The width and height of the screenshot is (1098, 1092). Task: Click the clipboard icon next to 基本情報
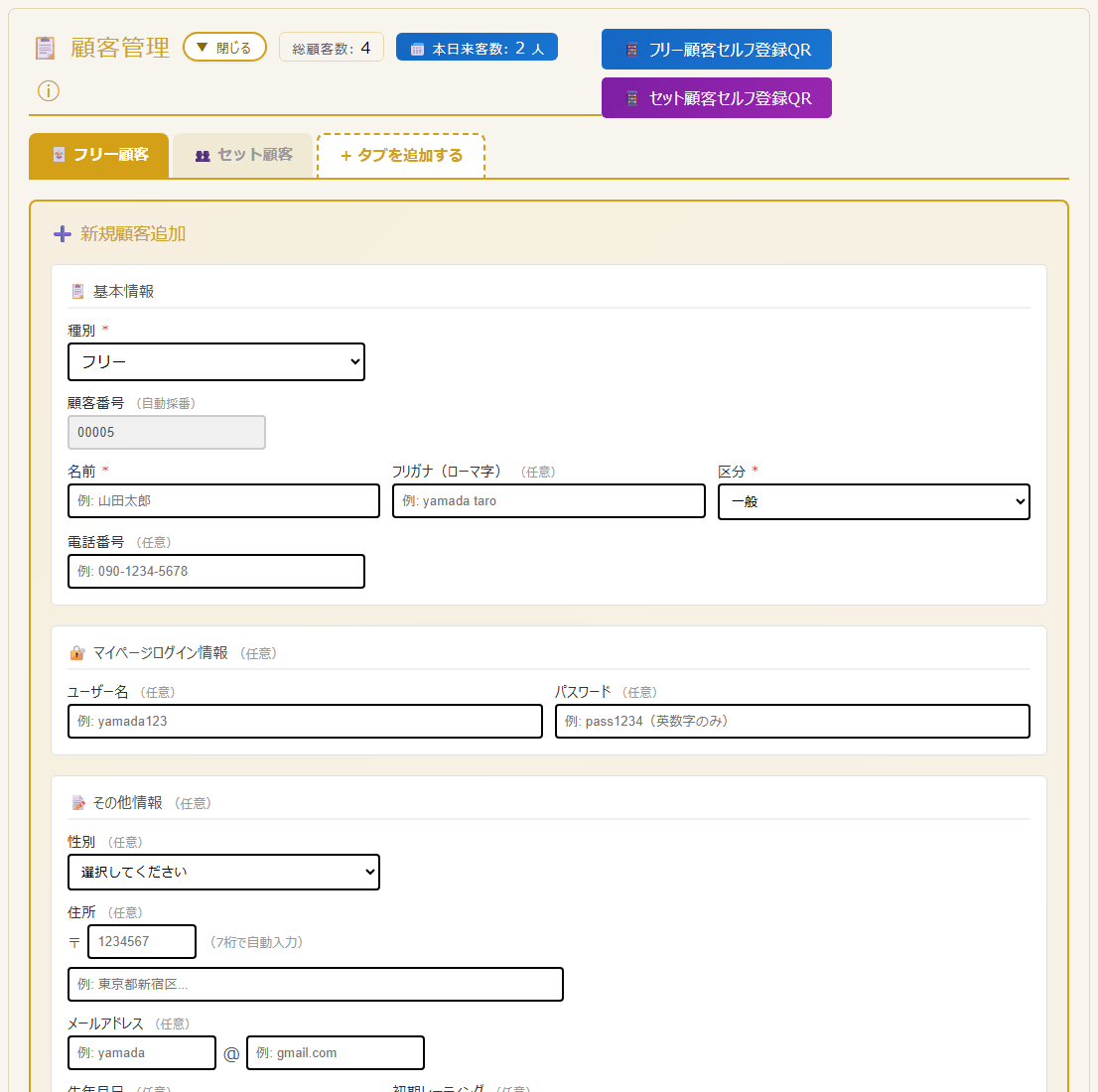pos(77,292)
